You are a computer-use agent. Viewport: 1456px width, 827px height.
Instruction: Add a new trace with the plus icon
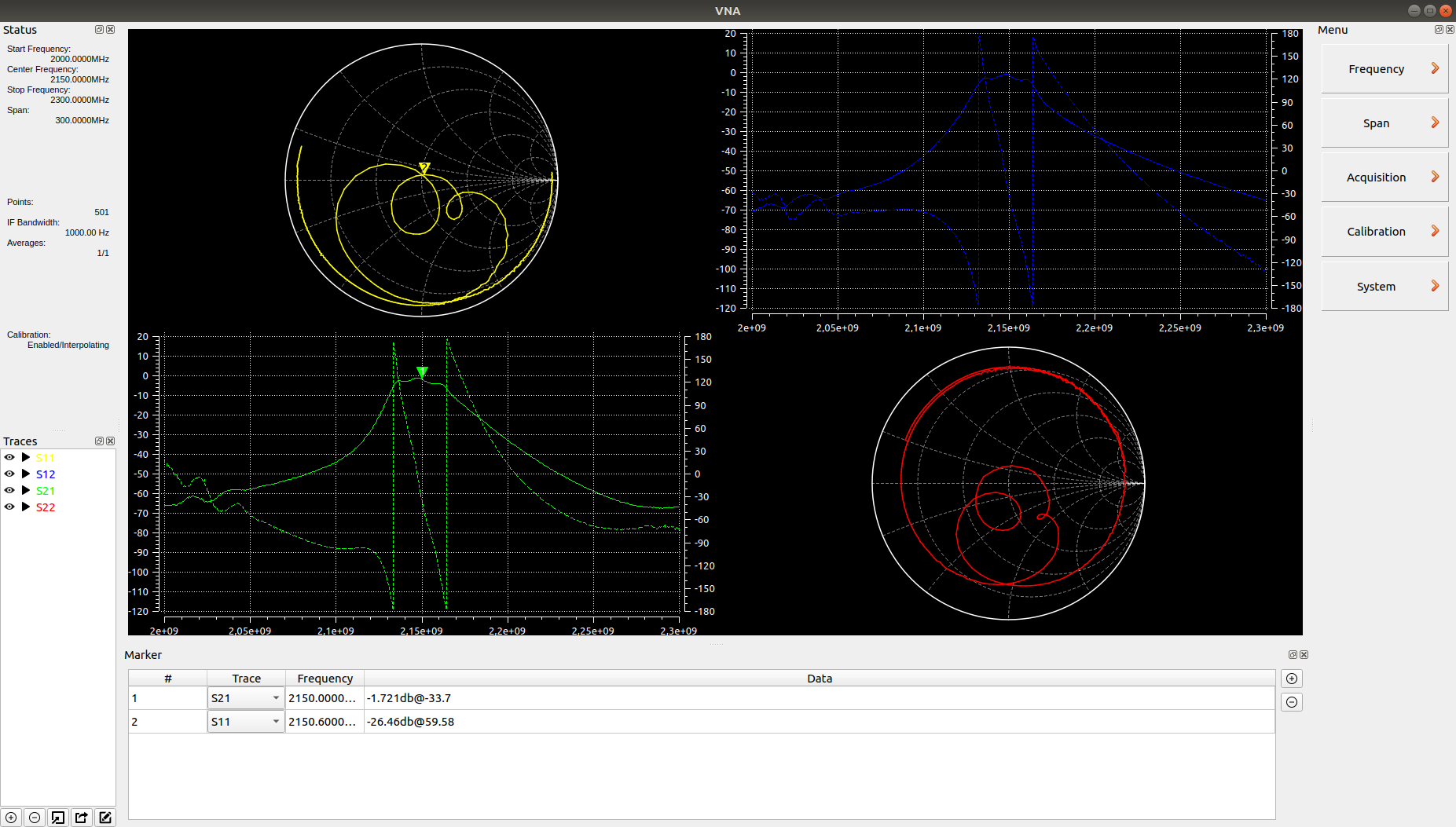click(x=11, y=818)
